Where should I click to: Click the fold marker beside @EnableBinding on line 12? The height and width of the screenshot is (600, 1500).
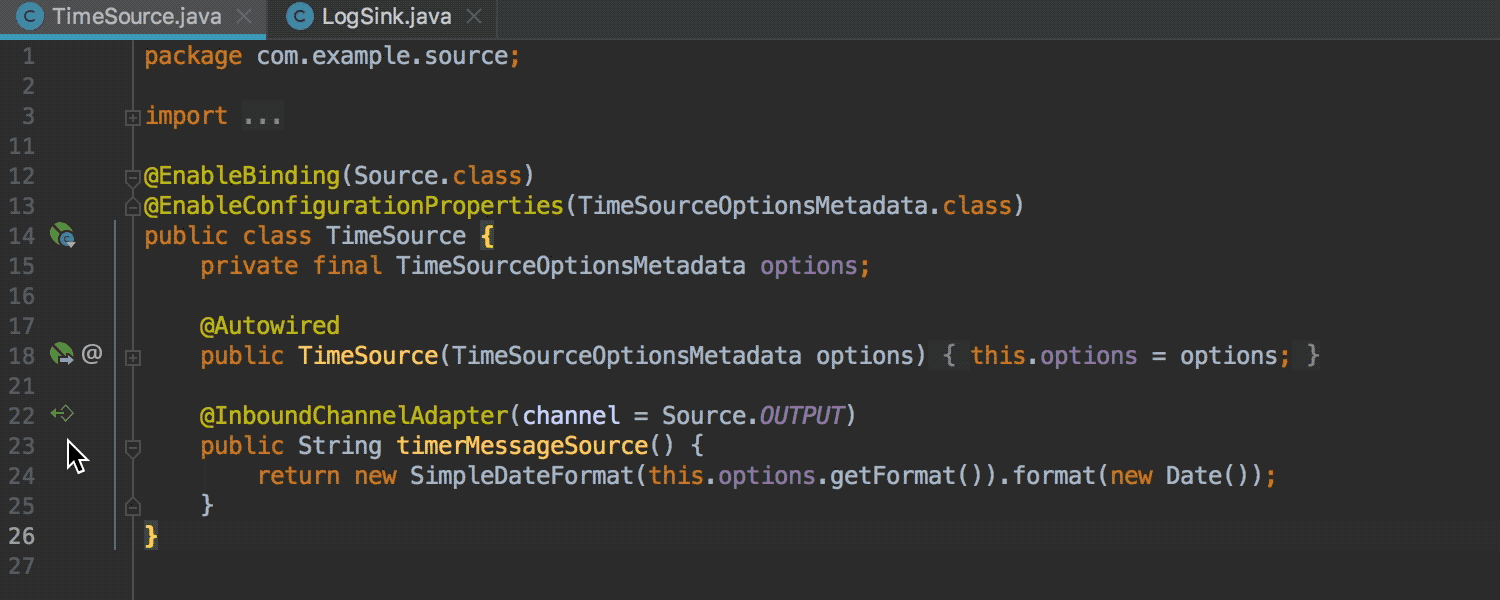click(x=132, y=178)
